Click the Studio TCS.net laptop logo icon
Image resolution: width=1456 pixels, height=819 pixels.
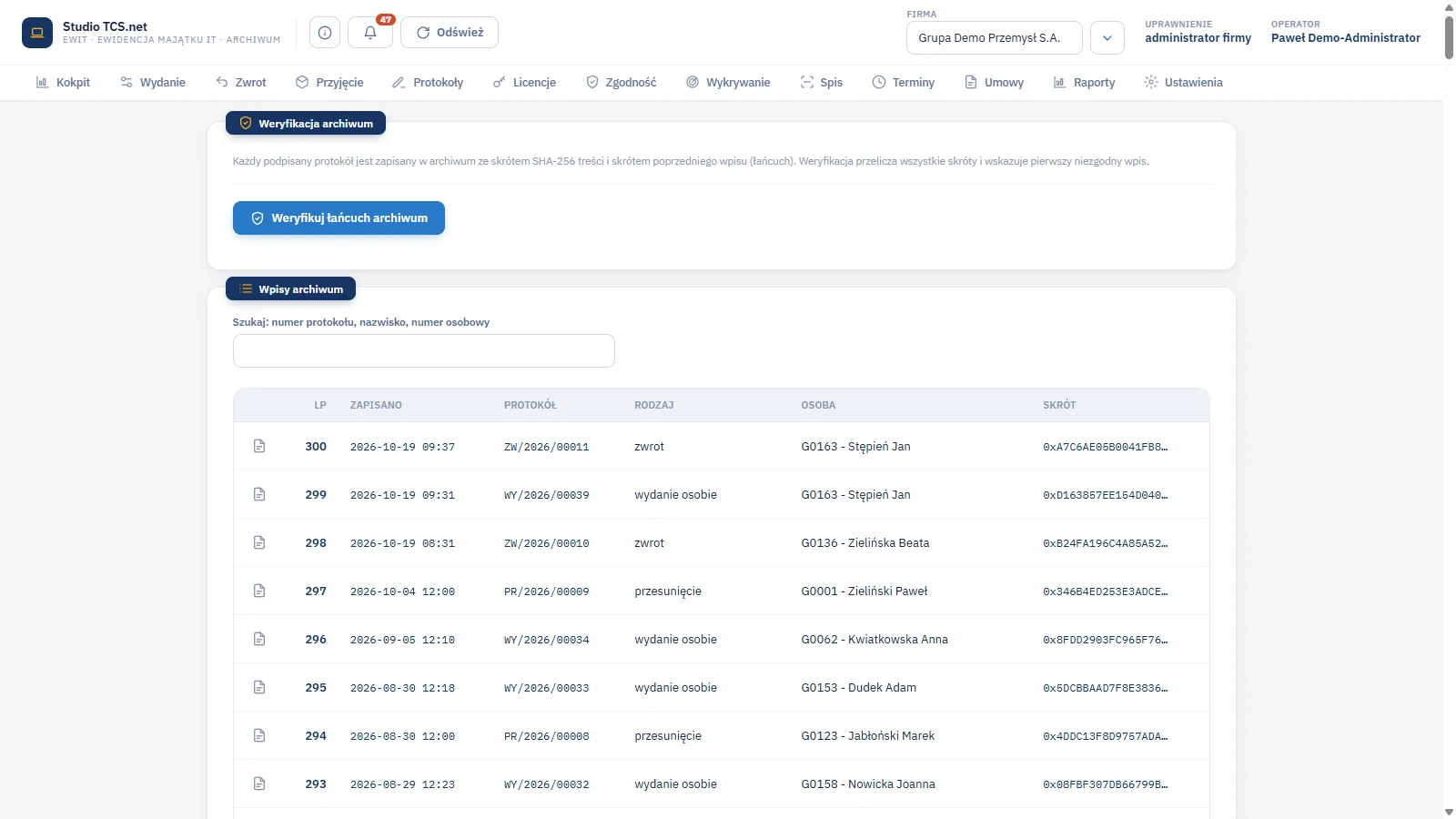37,33
